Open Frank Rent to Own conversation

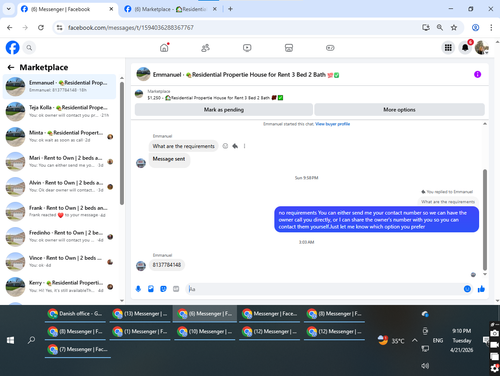[x=59, y=212]
